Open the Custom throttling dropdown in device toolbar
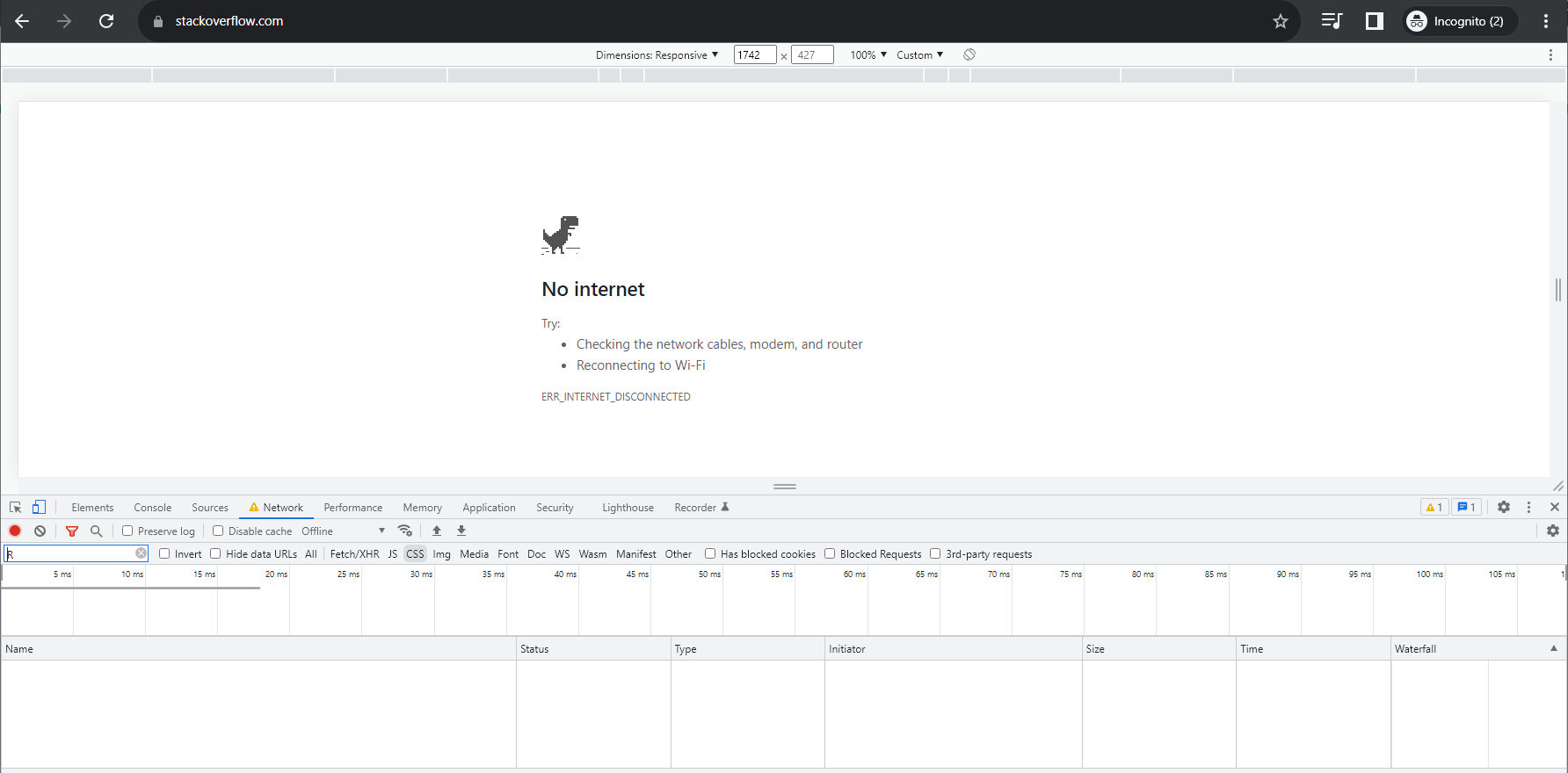 point(919,54)
